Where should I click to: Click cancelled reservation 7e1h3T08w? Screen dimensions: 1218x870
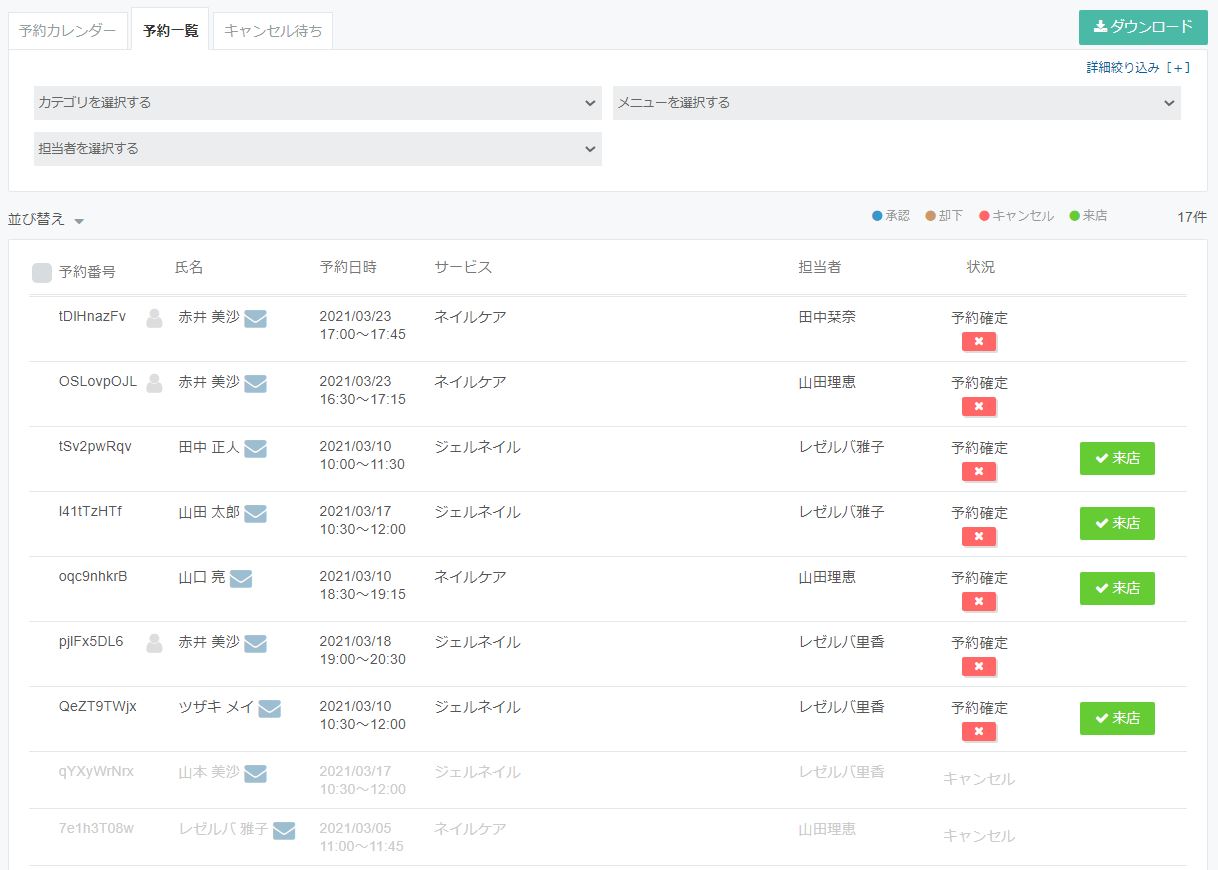tap(96, 829)
